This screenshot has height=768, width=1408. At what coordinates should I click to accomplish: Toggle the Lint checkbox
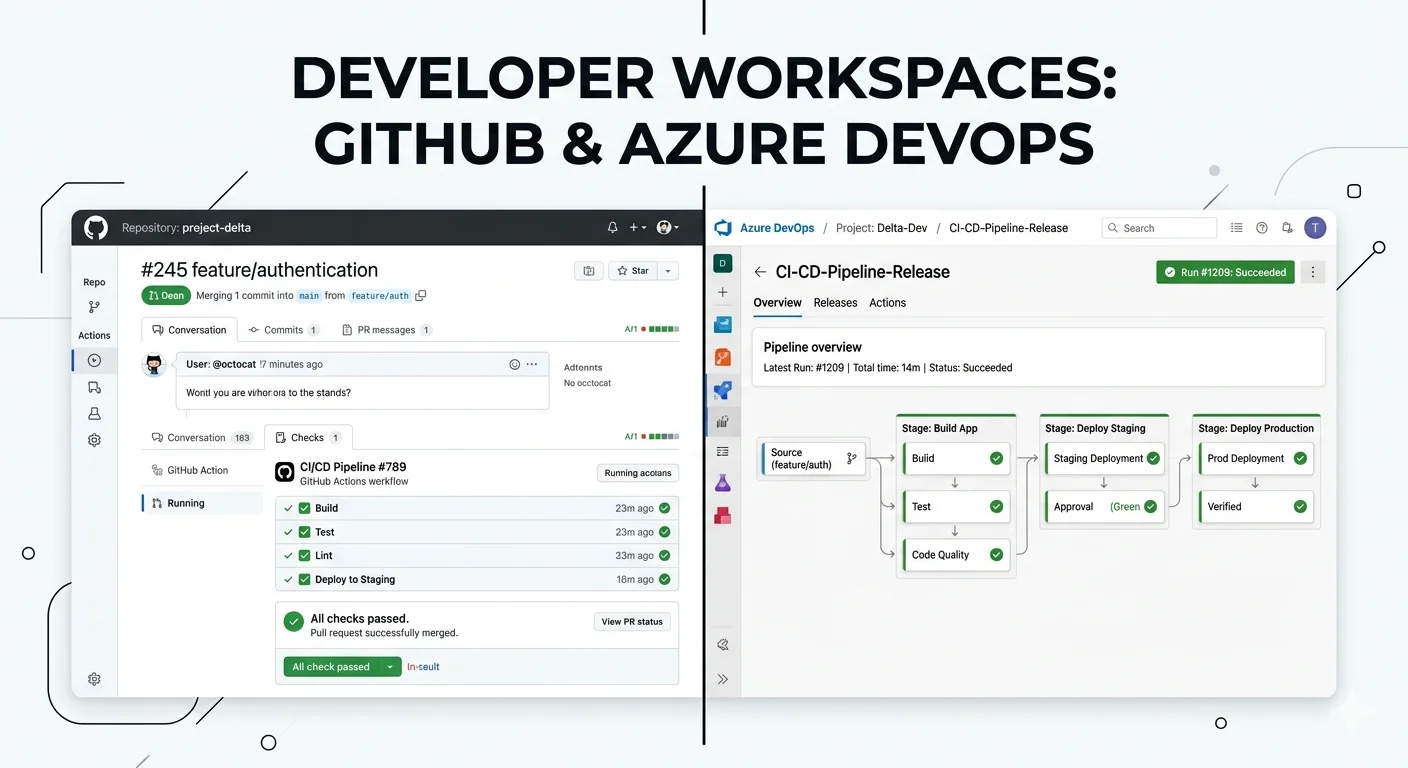[305, 555]
